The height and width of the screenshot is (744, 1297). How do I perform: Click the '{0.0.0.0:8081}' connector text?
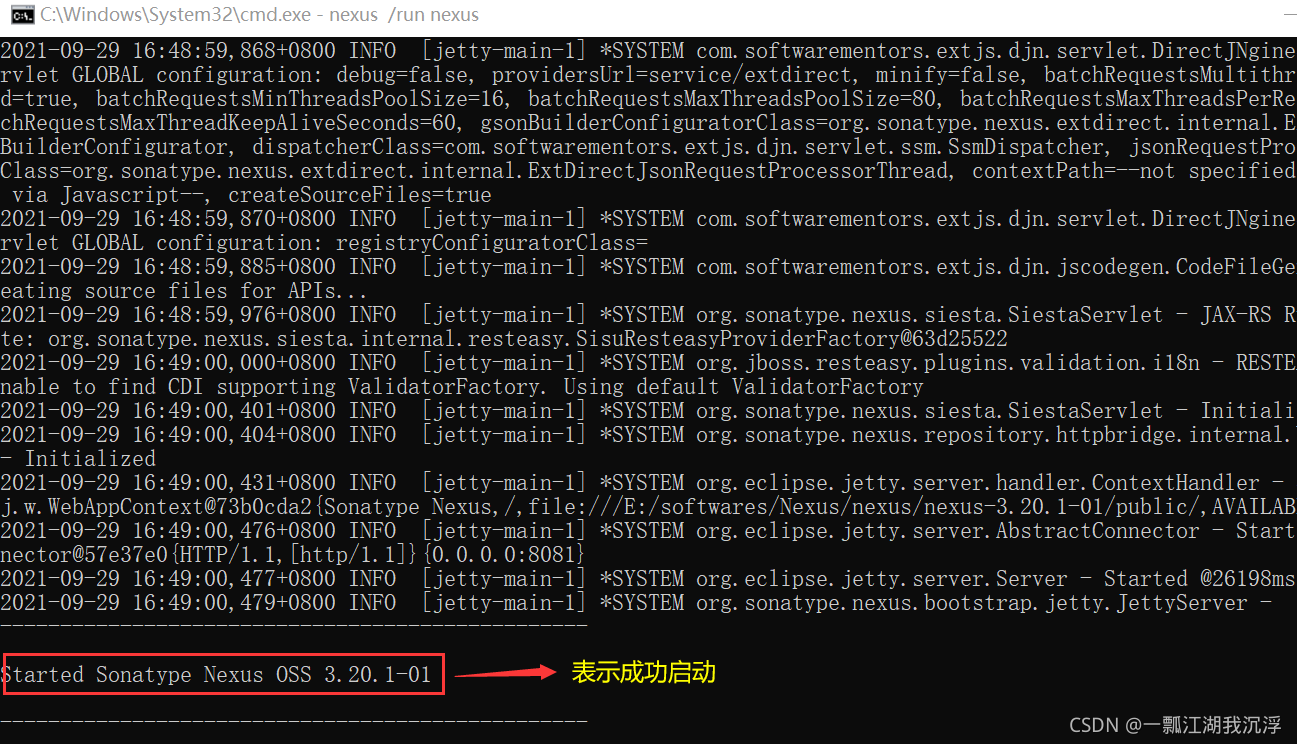click(x=504, y=554)
